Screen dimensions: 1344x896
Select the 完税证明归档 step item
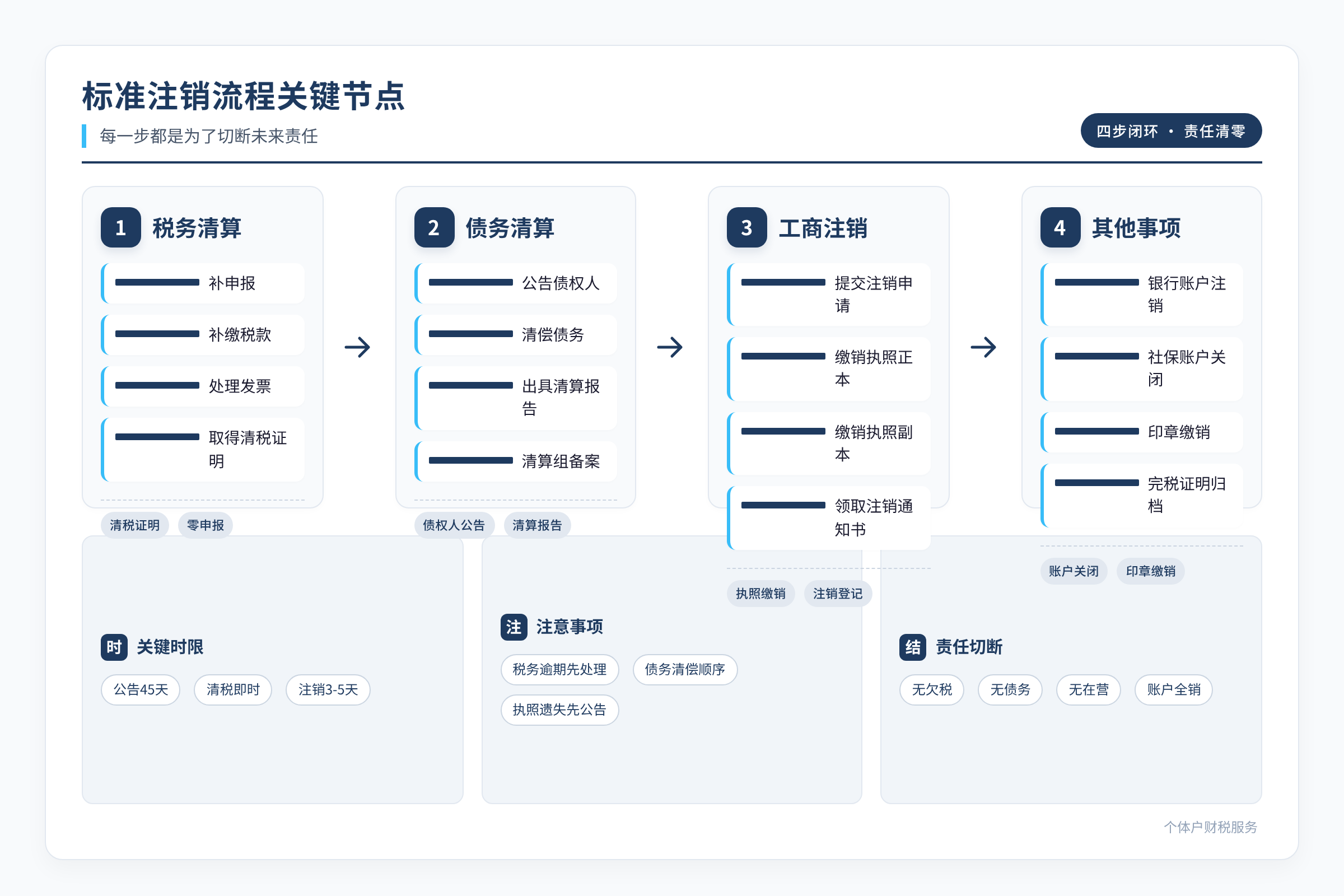click(x=1142, y=495)
